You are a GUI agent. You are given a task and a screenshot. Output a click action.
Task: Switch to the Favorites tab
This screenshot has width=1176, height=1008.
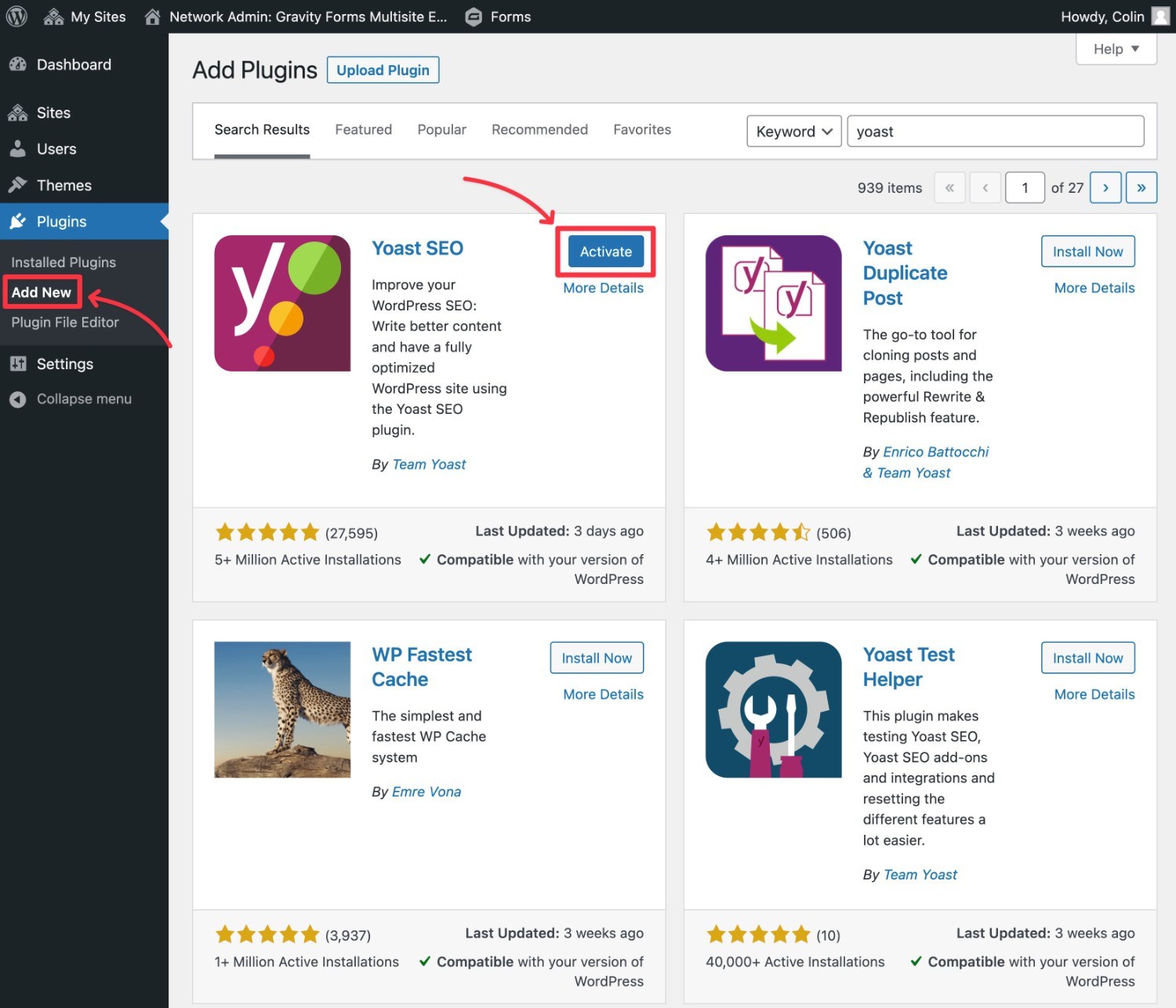[642, 129]
